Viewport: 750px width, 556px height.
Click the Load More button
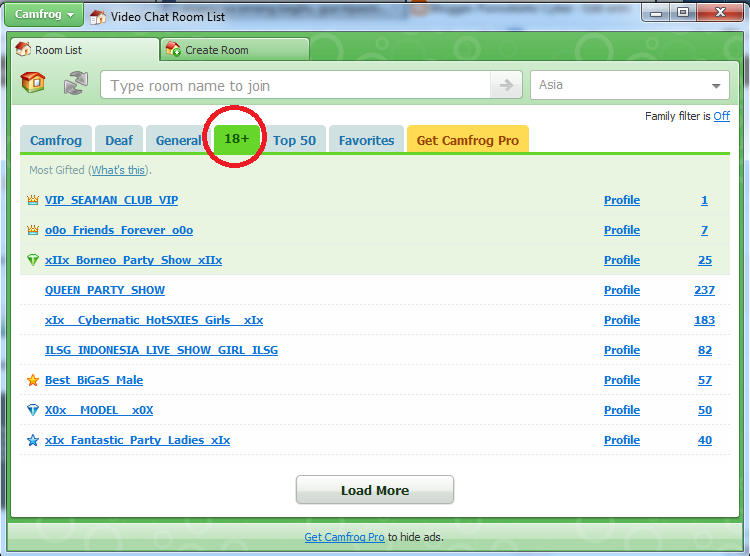pyautogui.click(x=375, y=490)
